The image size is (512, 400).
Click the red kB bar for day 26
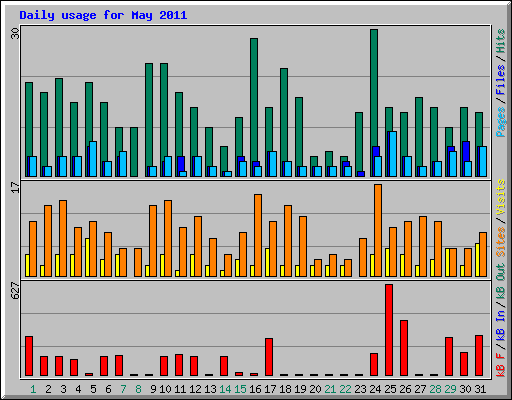pos(404,348)
